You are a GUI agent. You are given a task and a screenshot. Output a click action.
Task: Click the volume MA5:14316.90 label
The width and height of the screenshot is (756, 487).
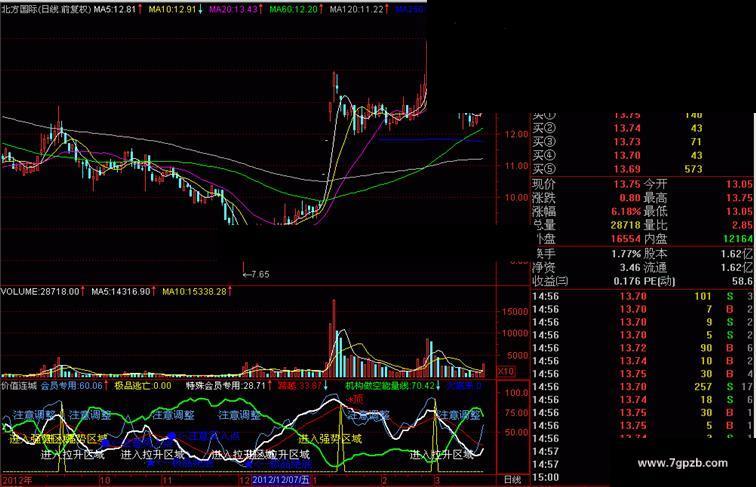coord(121,292)
